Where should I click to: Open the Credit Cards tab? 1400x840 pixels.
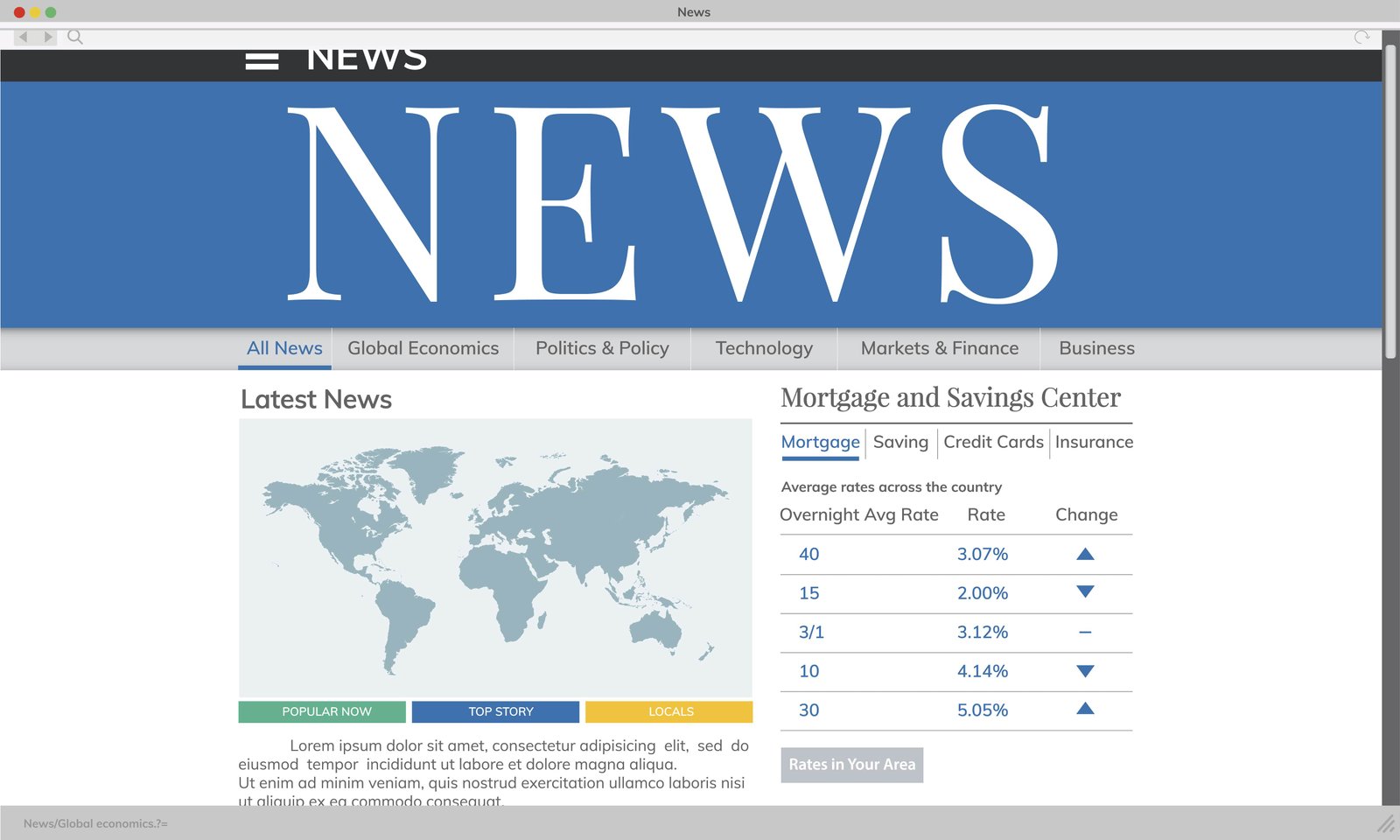[993, 442]
